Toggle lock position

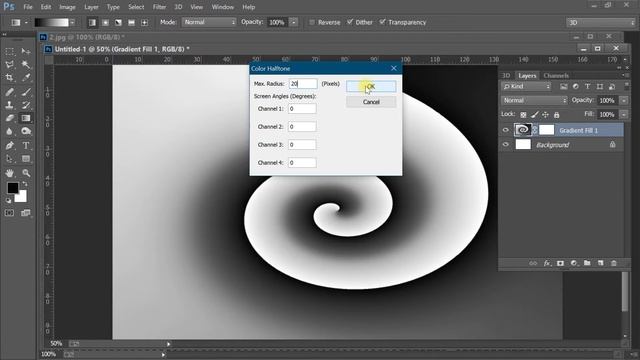point(545,115)
